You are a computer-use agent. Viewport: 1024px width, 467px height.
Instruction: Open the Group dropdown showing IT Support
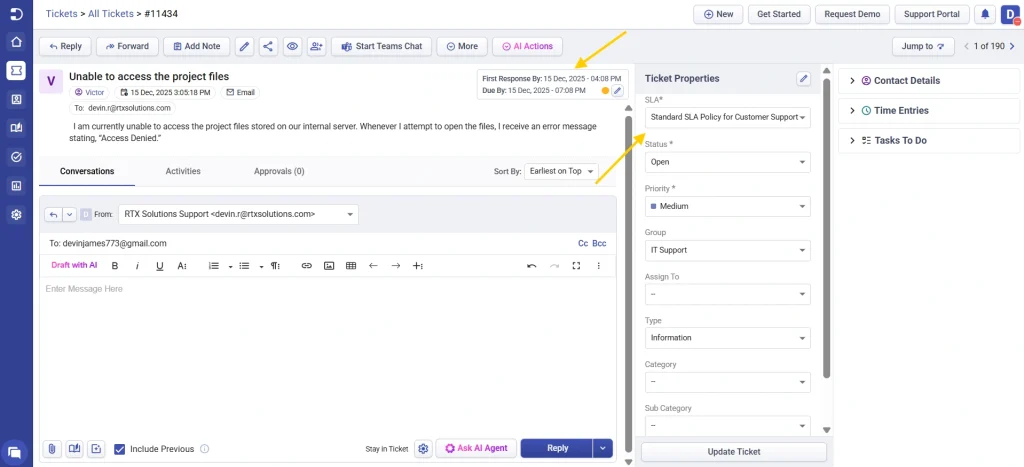(728, 250)
